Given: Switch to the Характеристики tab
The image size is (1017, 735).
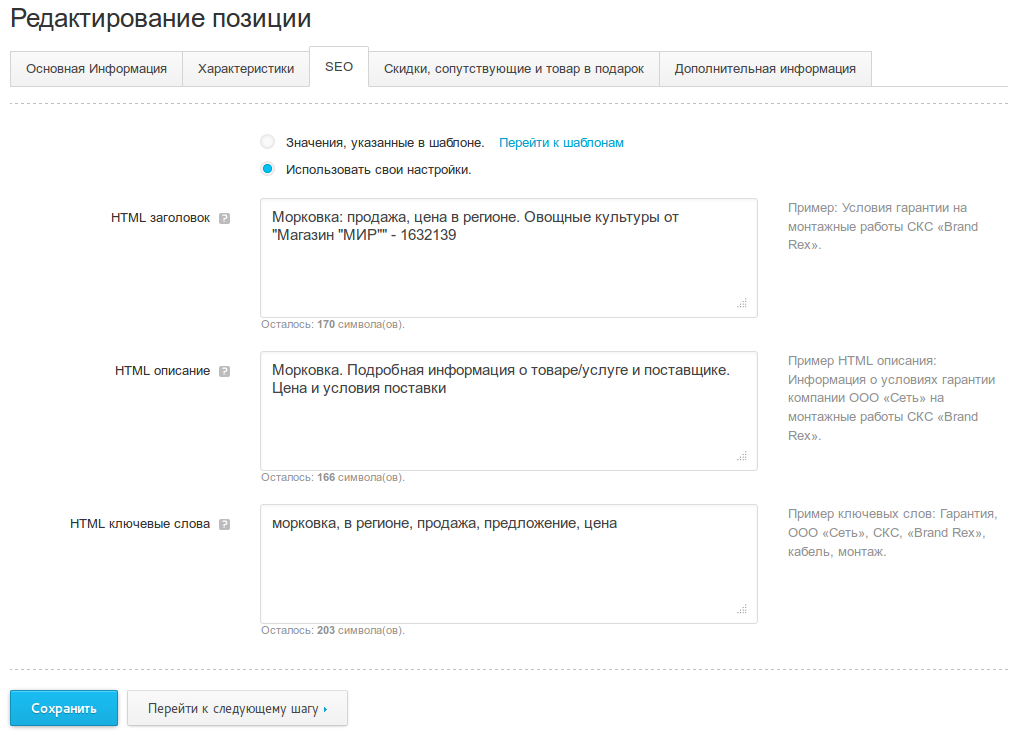Looking at the screenshot, I should point(246,69).
